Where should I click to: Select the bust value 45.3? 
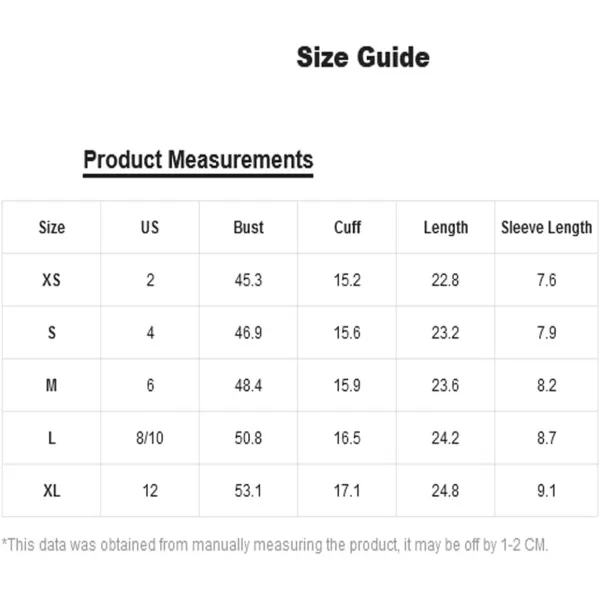[248, 280]
